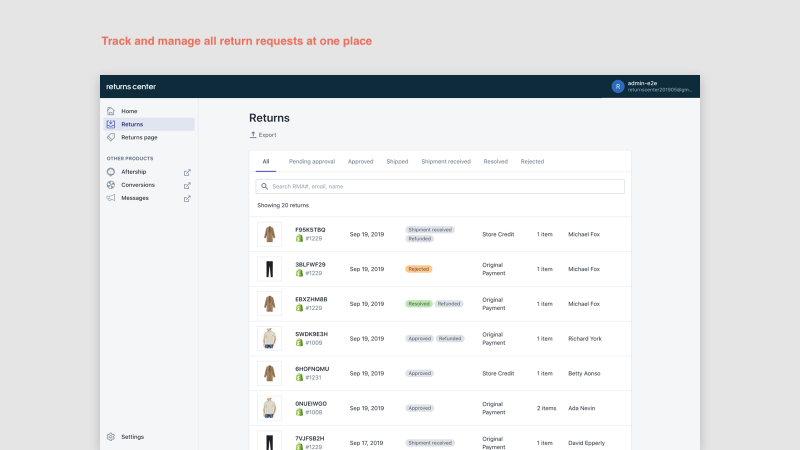Click the orange Rejected status badge

click(x=419, y=269)
